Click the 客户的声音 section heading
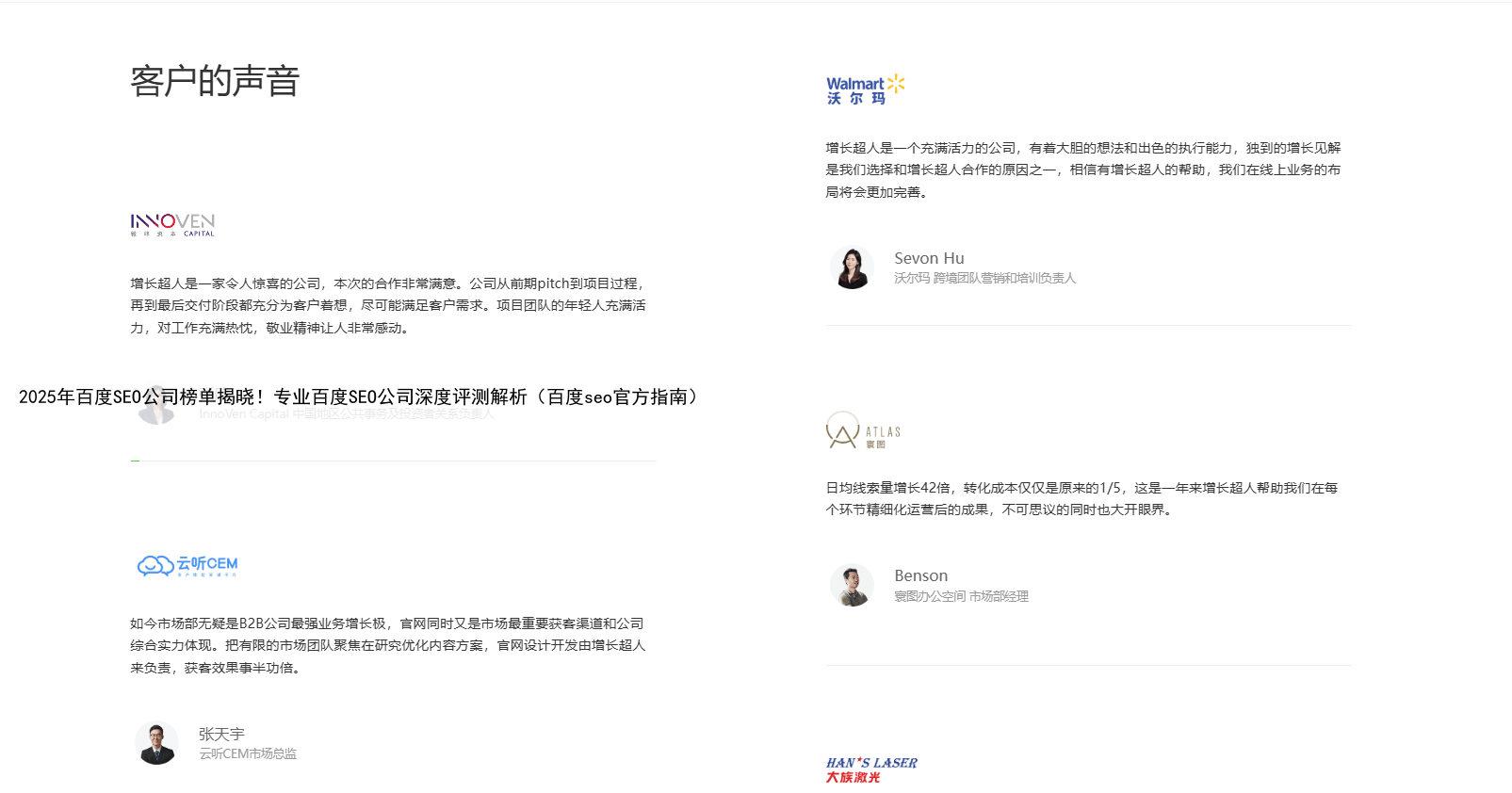Viewport: 1512px width, 793px height. 215,81
